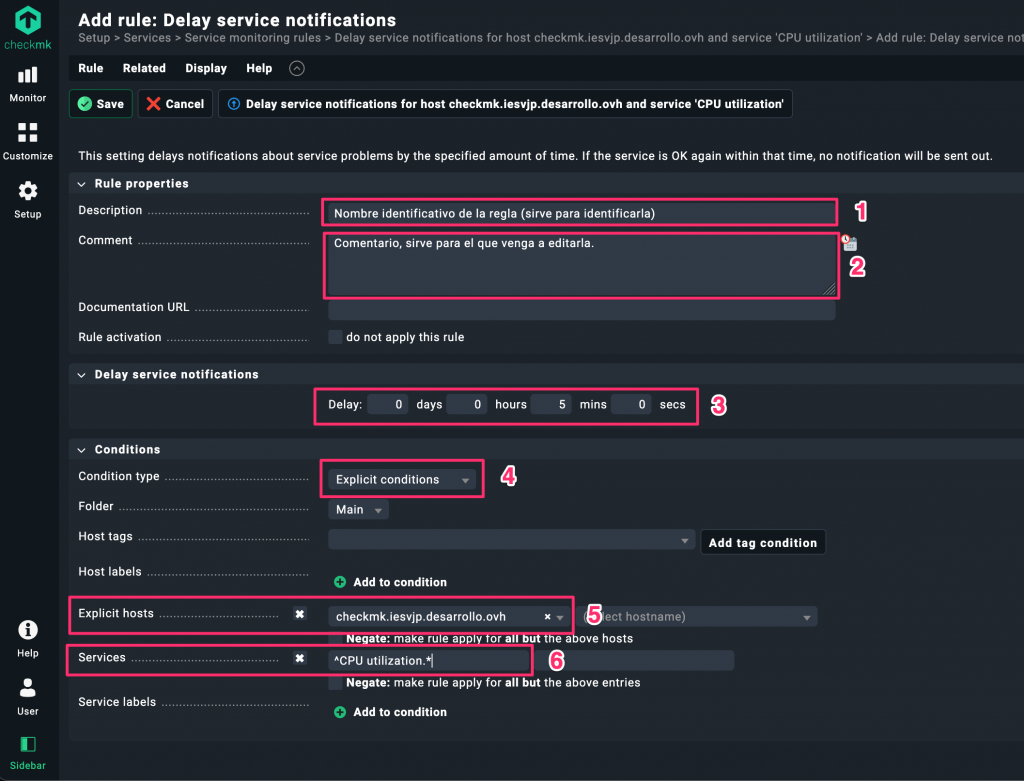
Task: Open the Help info icon
Action: pyautogui.click(x=28, y=637)
